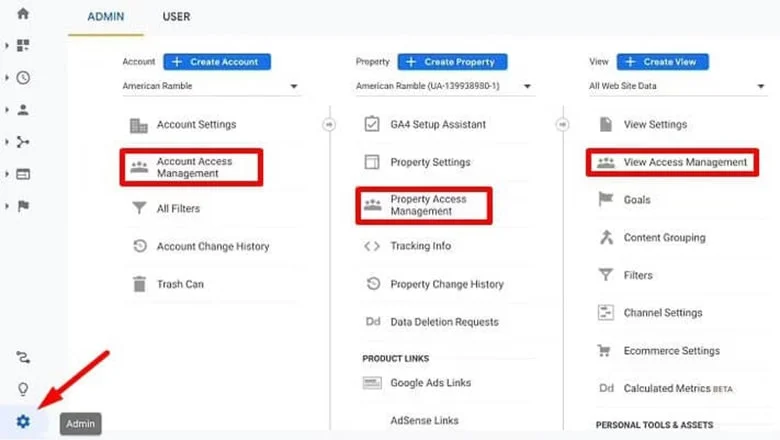Click the Ecommerce Settings cart icon

click(x=604, y=351)
